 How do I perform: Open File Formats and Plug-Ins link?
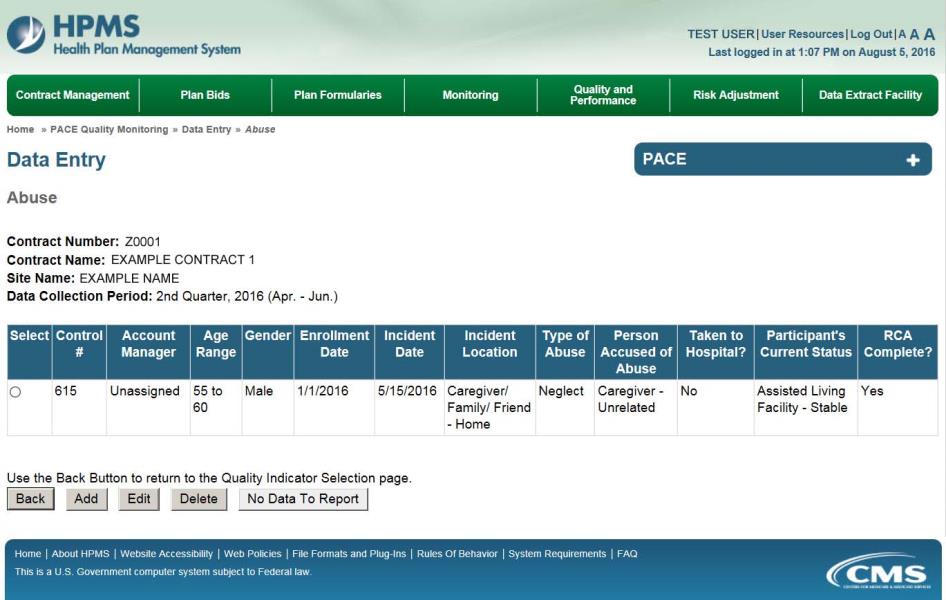pyautogui.click(x=349, y=554)
